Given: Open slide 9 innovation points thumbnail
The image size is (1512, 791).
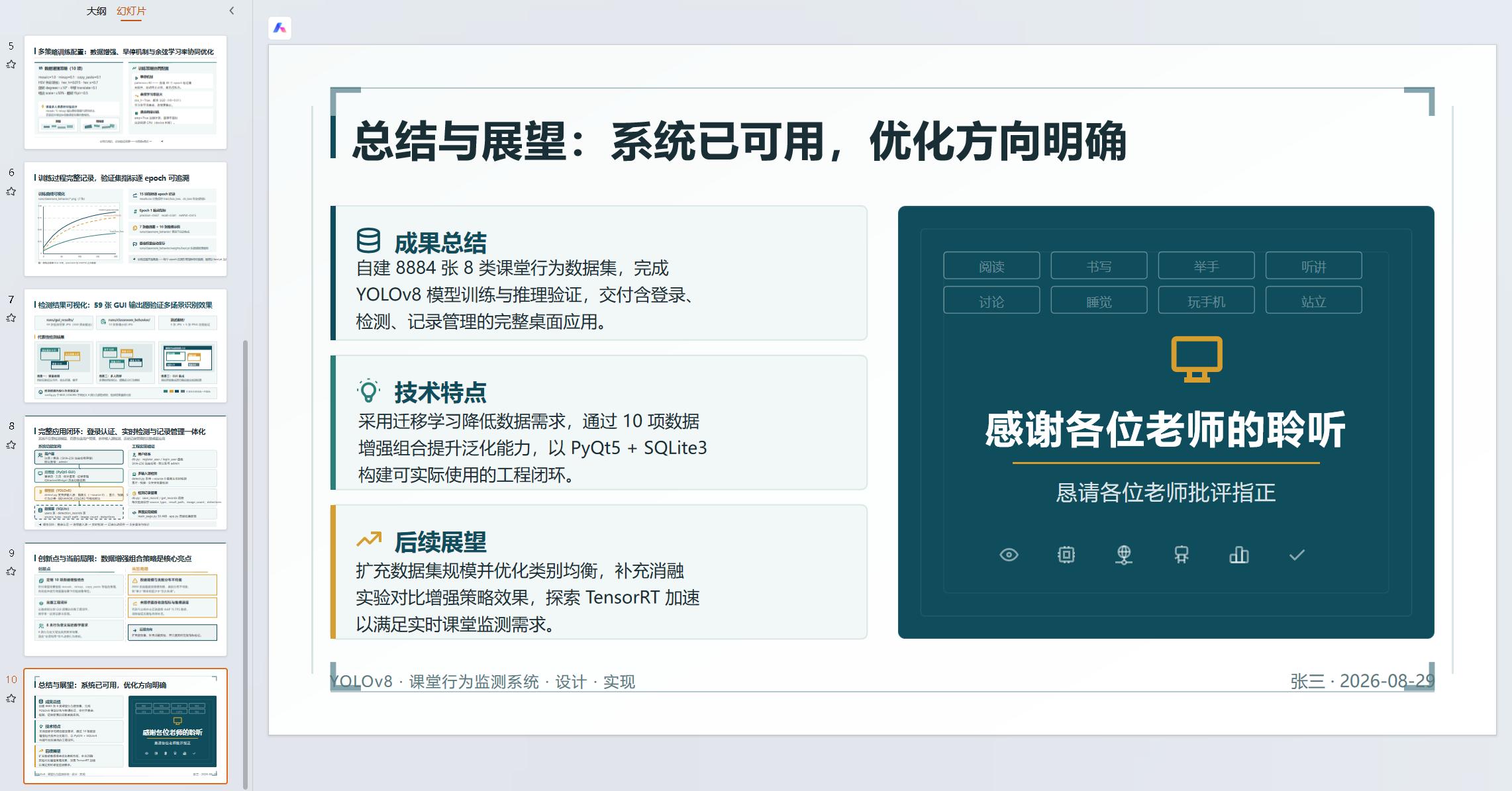Looking at the screenshot, I should coord(126,599).
